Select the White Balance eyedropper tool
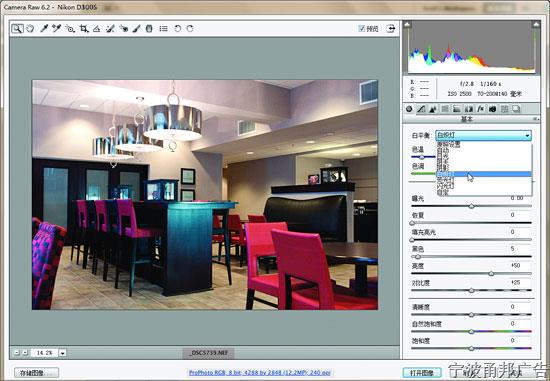This screenshot has width=550, height=381. point(44,29)
